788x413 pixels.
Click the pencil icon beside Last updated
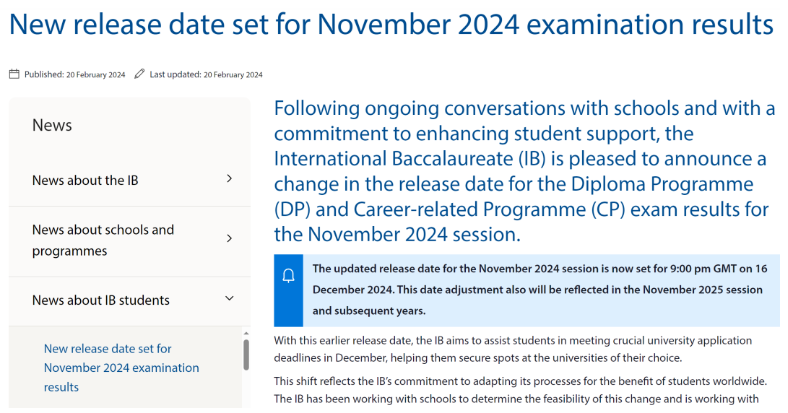tap(139, 74)
